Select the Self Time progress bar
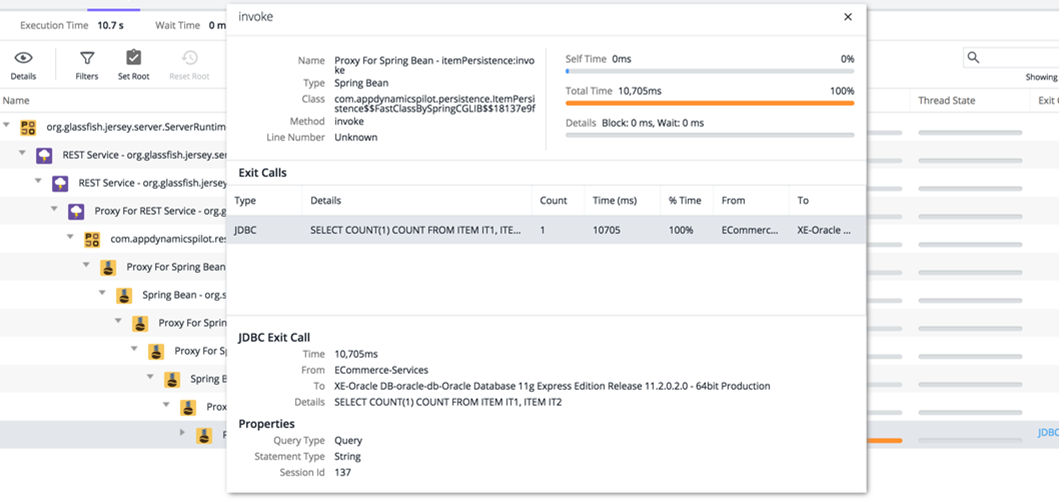 pyautogui.click(x=710, y=71)
